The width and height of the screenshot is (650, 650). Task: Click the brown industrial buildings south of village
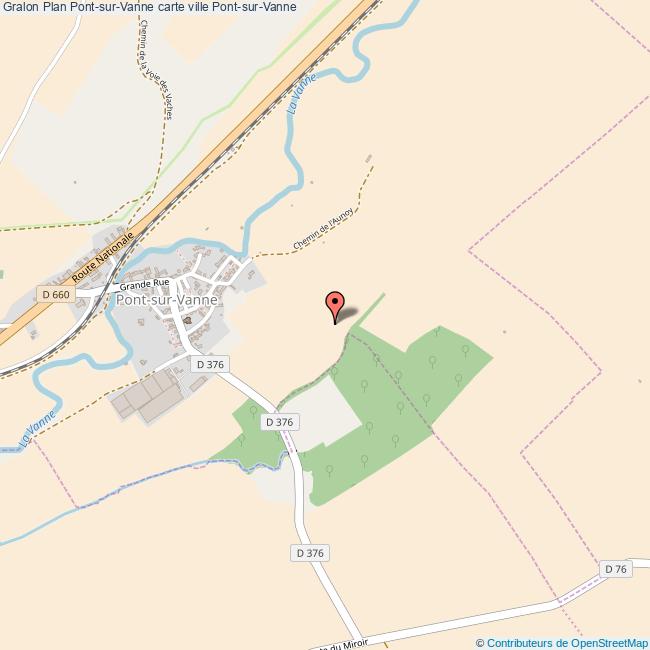(147, 395)
